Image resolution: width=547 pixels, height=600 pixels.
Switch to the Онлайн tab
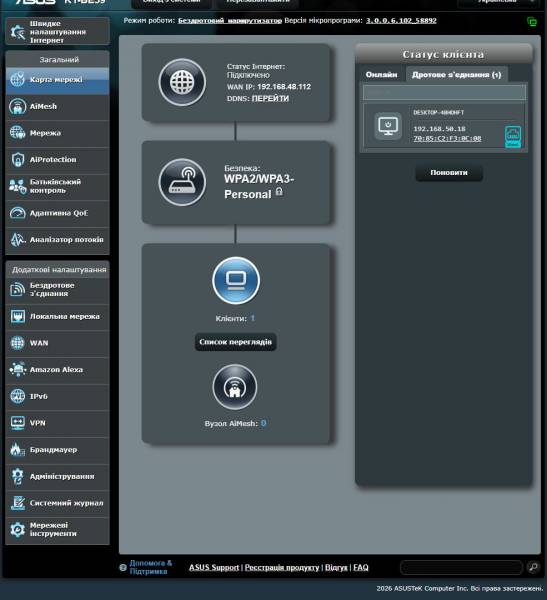tap(381, 75)
